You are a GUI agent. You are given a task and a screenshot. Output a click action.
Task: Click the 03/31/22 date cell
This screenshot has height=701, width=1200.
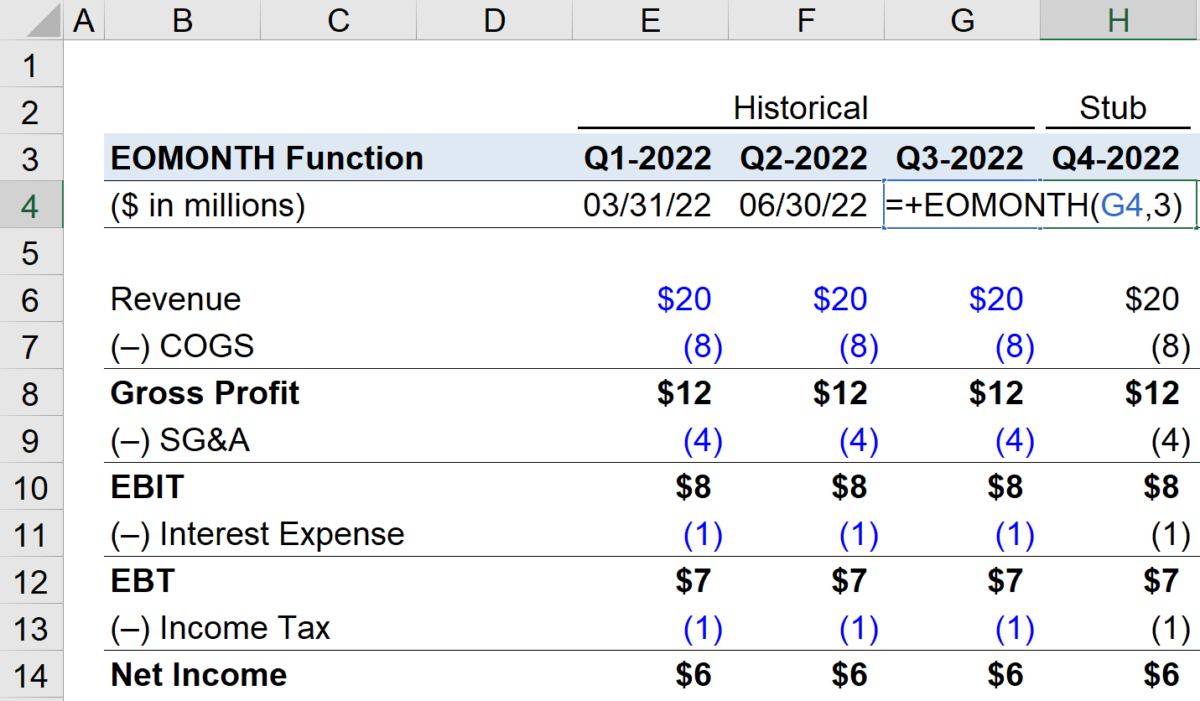pyautogui.click(x=648, y=204)
